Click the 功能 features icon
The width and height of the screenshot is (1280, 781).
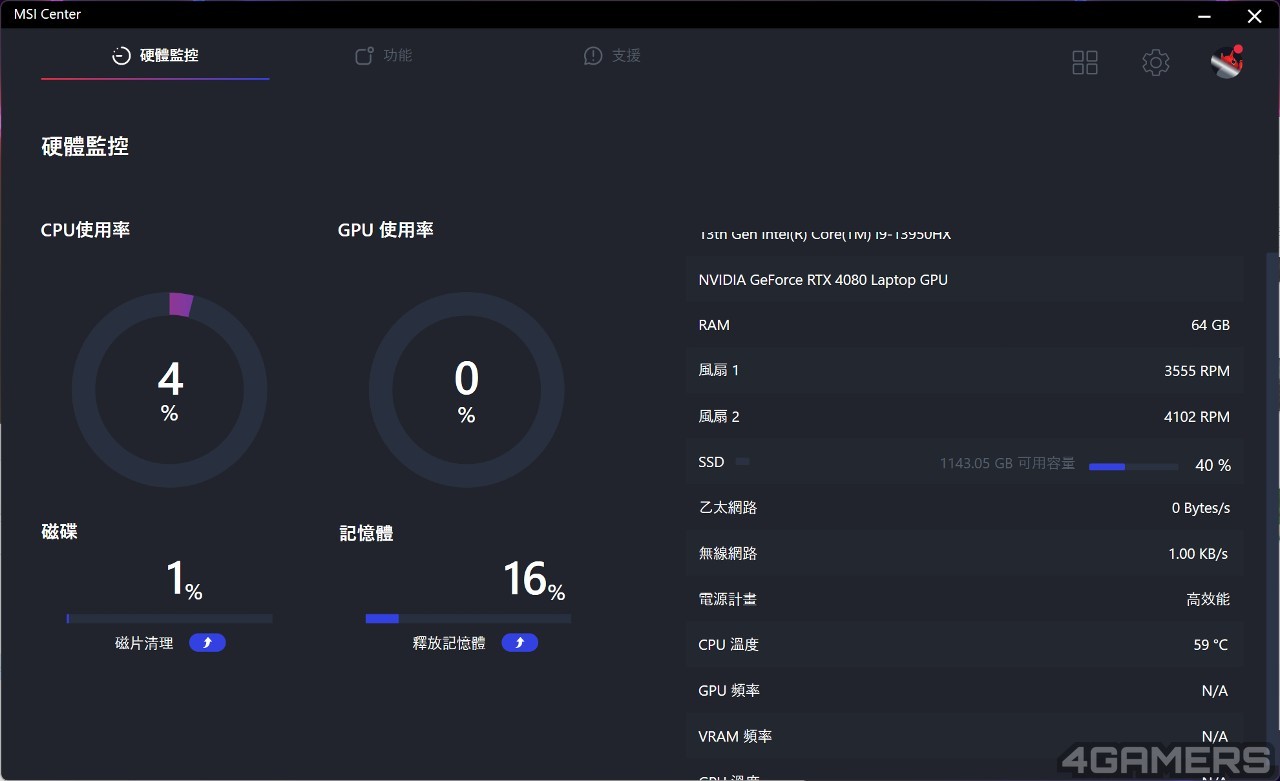click(365, 56)
